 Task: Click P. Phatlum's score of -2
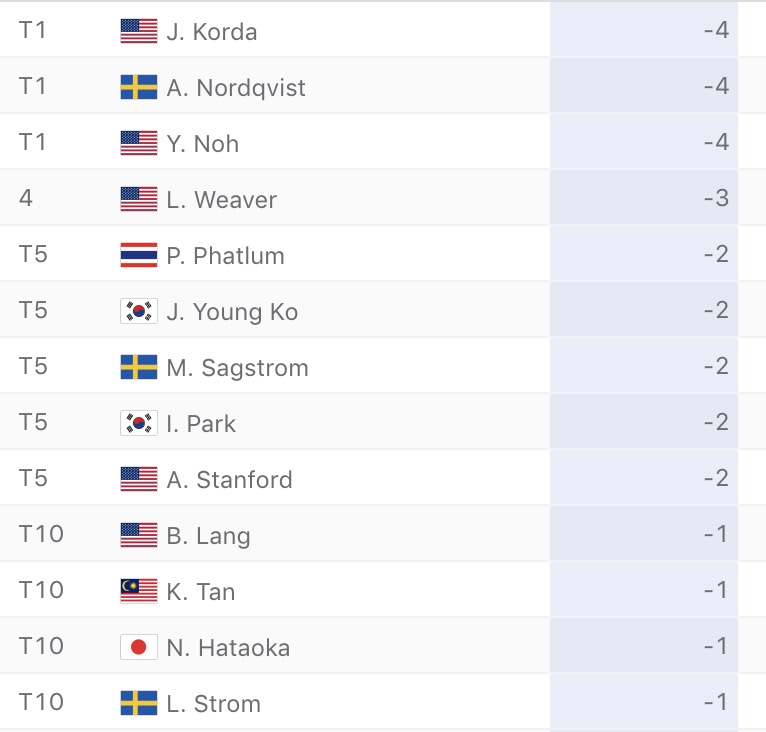pos(716,254)
